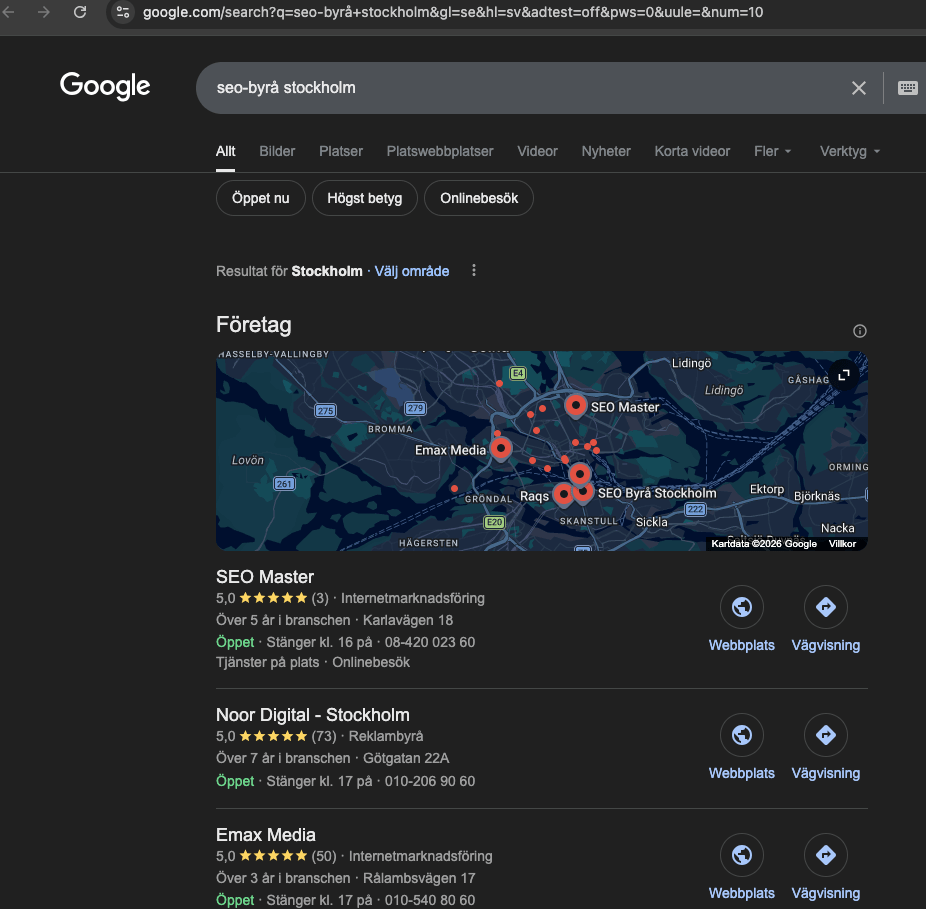
Task: Click the Götgatan 22A address text
Action: tap(406, 758)
